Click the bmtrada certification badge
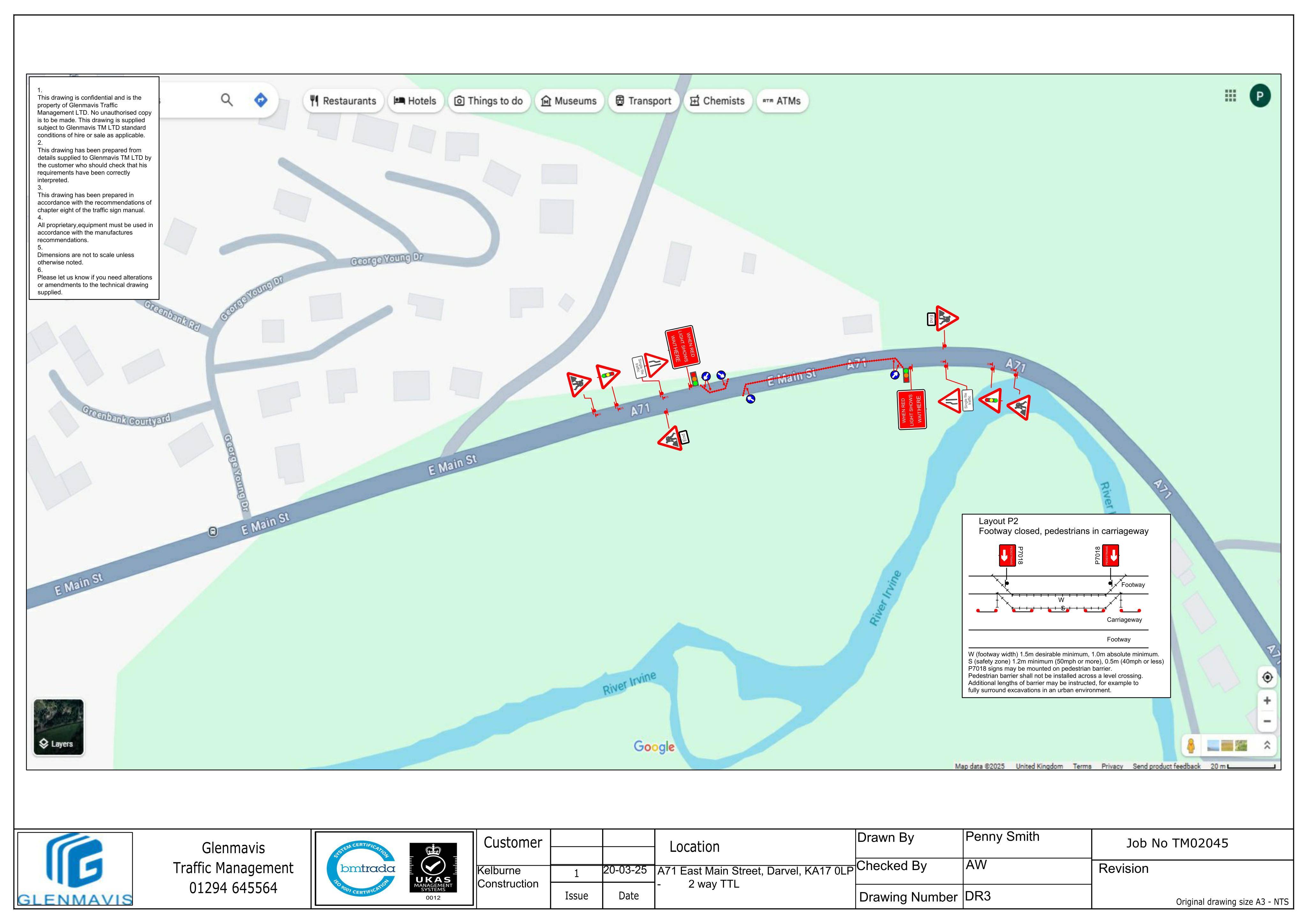This screenshot has width=1307, height=924. (x=361, y=869)
